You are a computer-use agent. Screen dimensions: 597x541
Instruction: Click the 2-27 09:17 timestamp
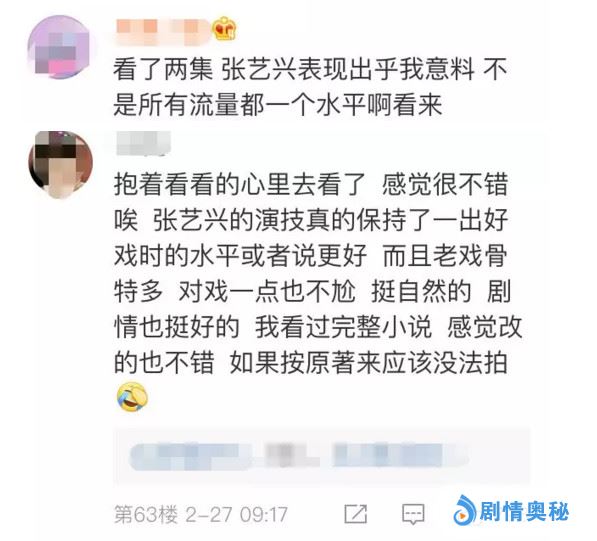236,514
